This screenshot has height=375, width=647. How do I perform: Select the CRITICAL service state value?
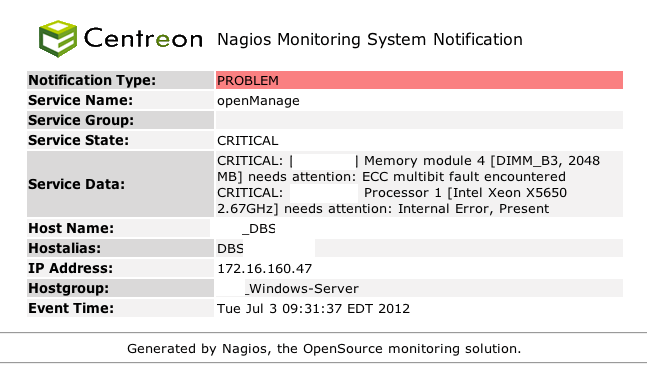click(x=248, y=141)
